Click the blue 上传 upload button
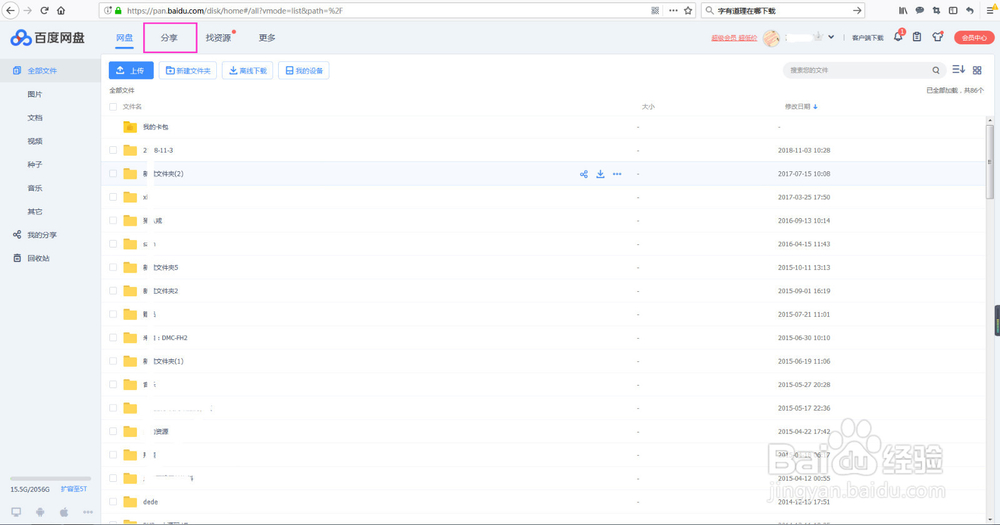This screenshot has width=1000, height=525. 131,70
